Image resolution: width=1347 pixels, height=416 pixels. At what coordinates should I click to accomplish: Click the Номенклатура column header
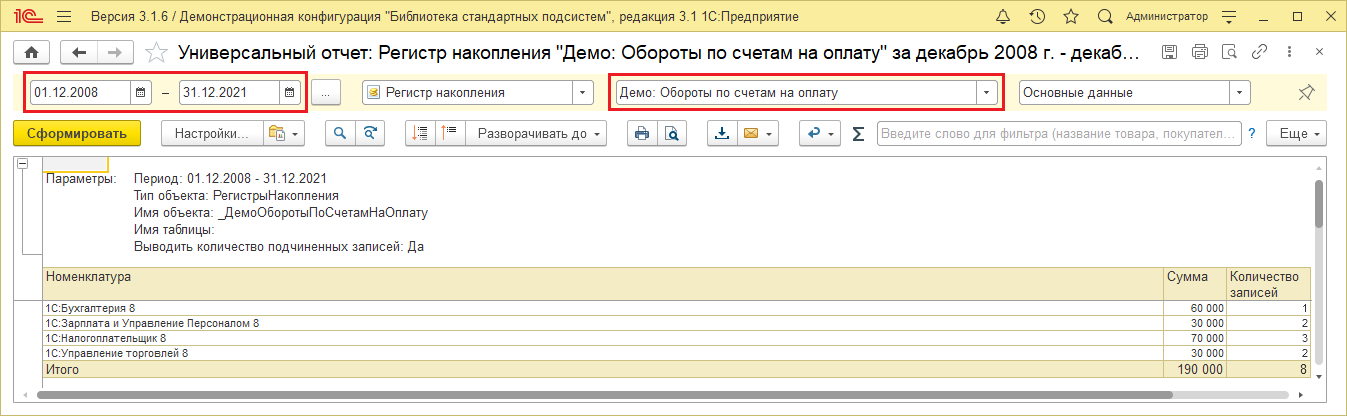pos(604,284)
